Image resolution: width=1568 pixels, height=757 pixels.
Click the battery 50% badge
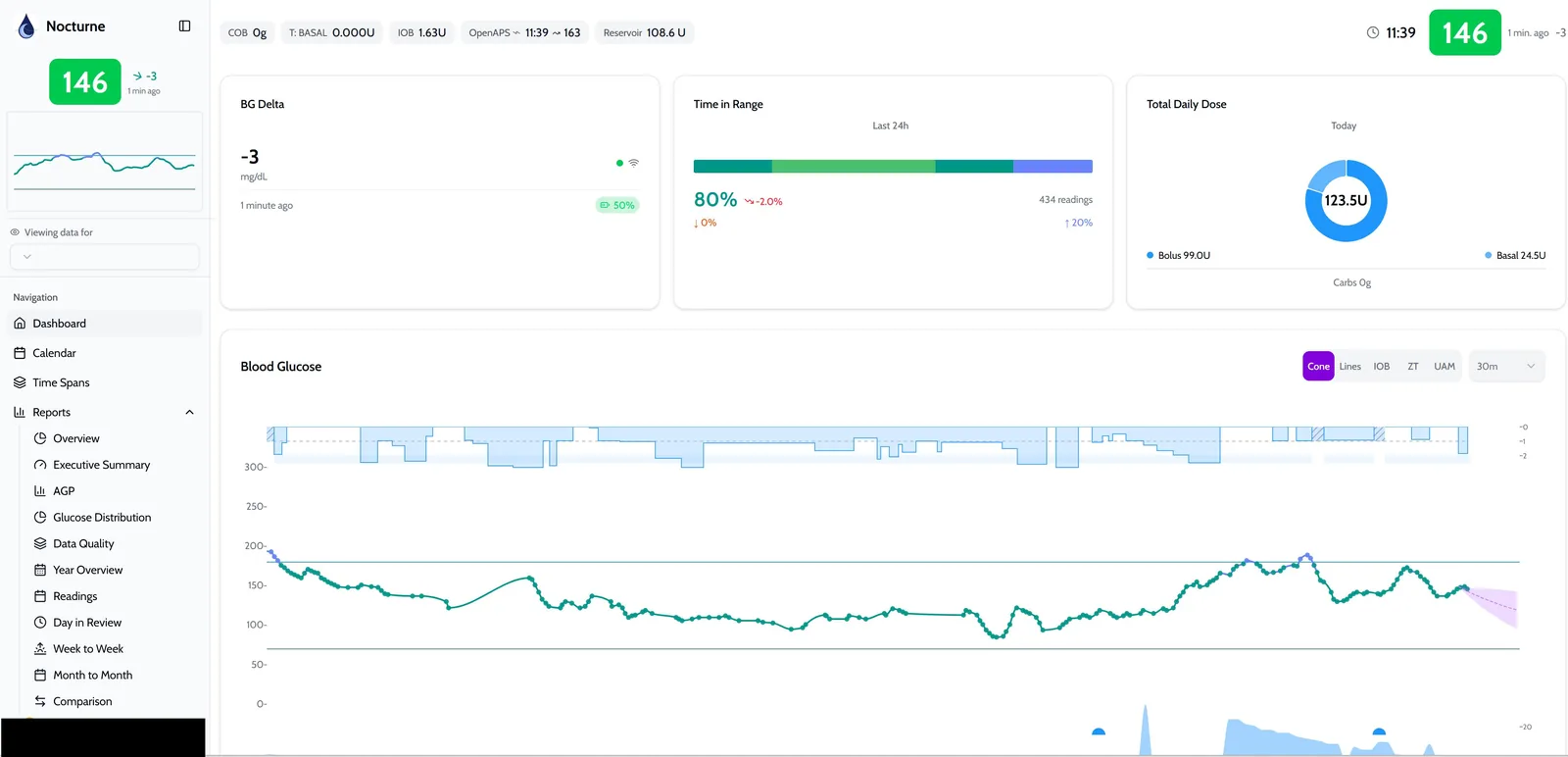(x=617, y=205)
